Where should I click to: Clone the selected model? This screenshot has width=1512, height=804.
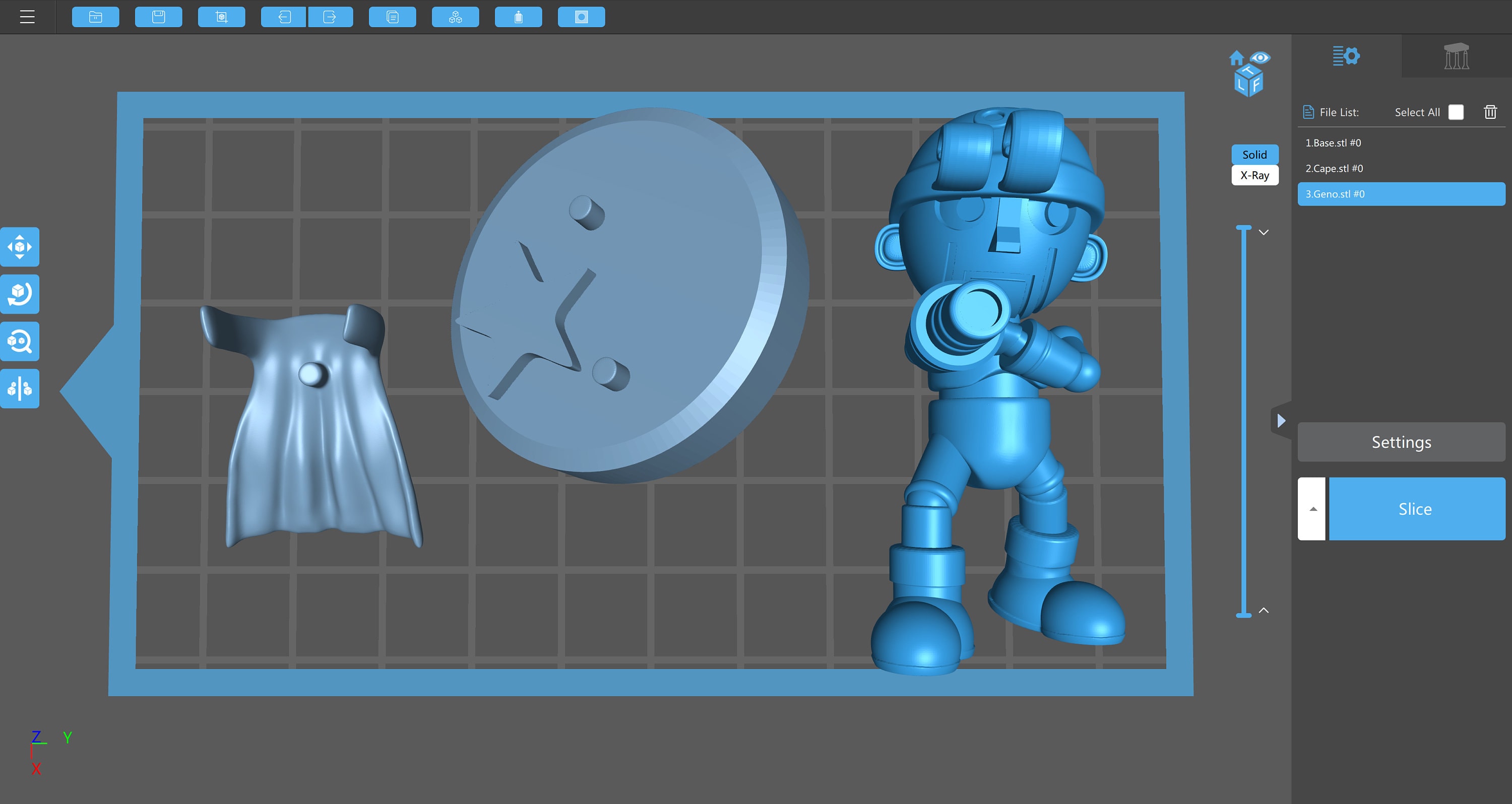(392, 17)
